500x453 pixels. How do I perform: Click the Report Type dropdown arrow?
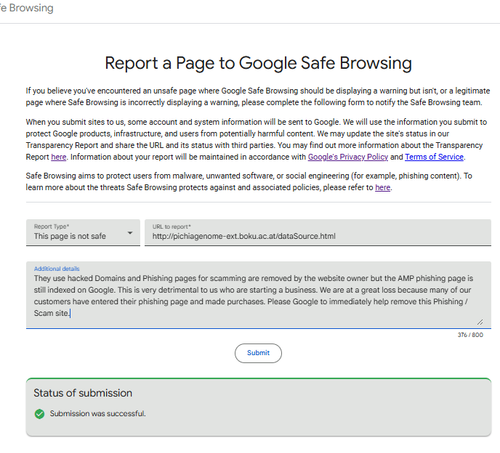(130, 233)
